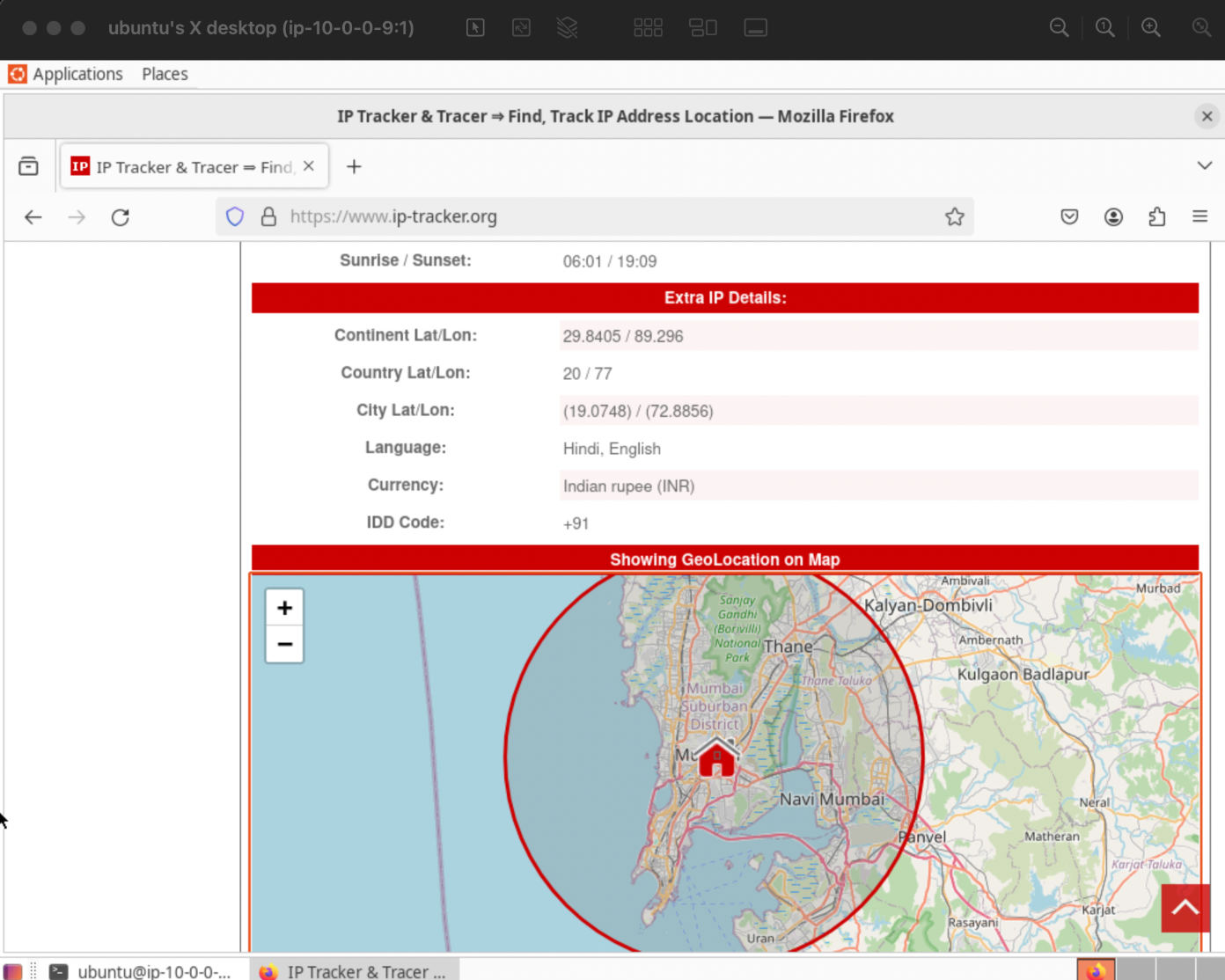Image resolution: width=1225 pixels, height=980 pixels.
Task: Close the Firefox window with X
Action: (x=1207, y=116)
